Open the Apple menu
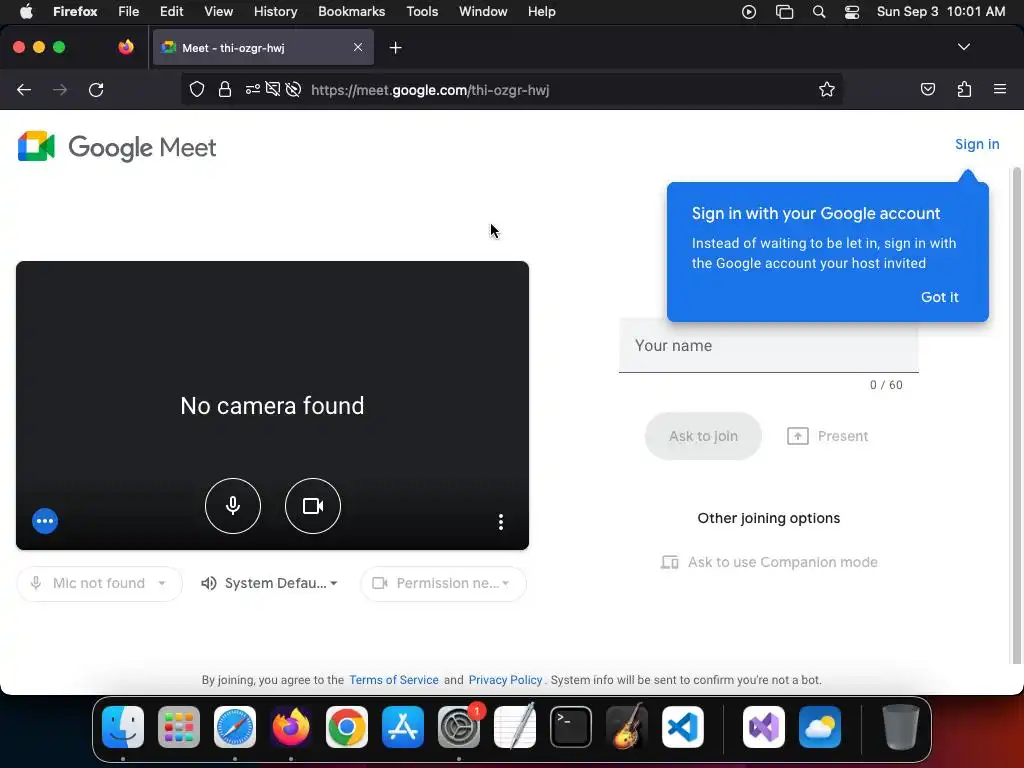 (26, 12)
